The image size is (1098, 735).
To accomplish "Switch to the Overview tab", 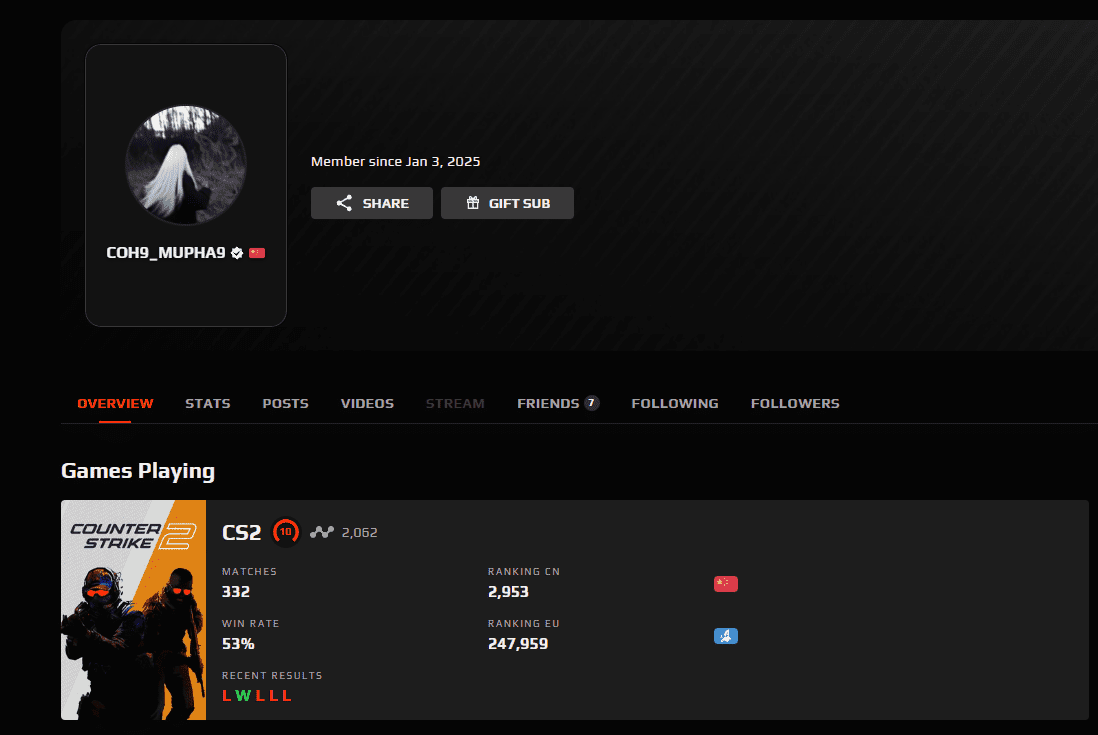I will (x=115, y=404).
